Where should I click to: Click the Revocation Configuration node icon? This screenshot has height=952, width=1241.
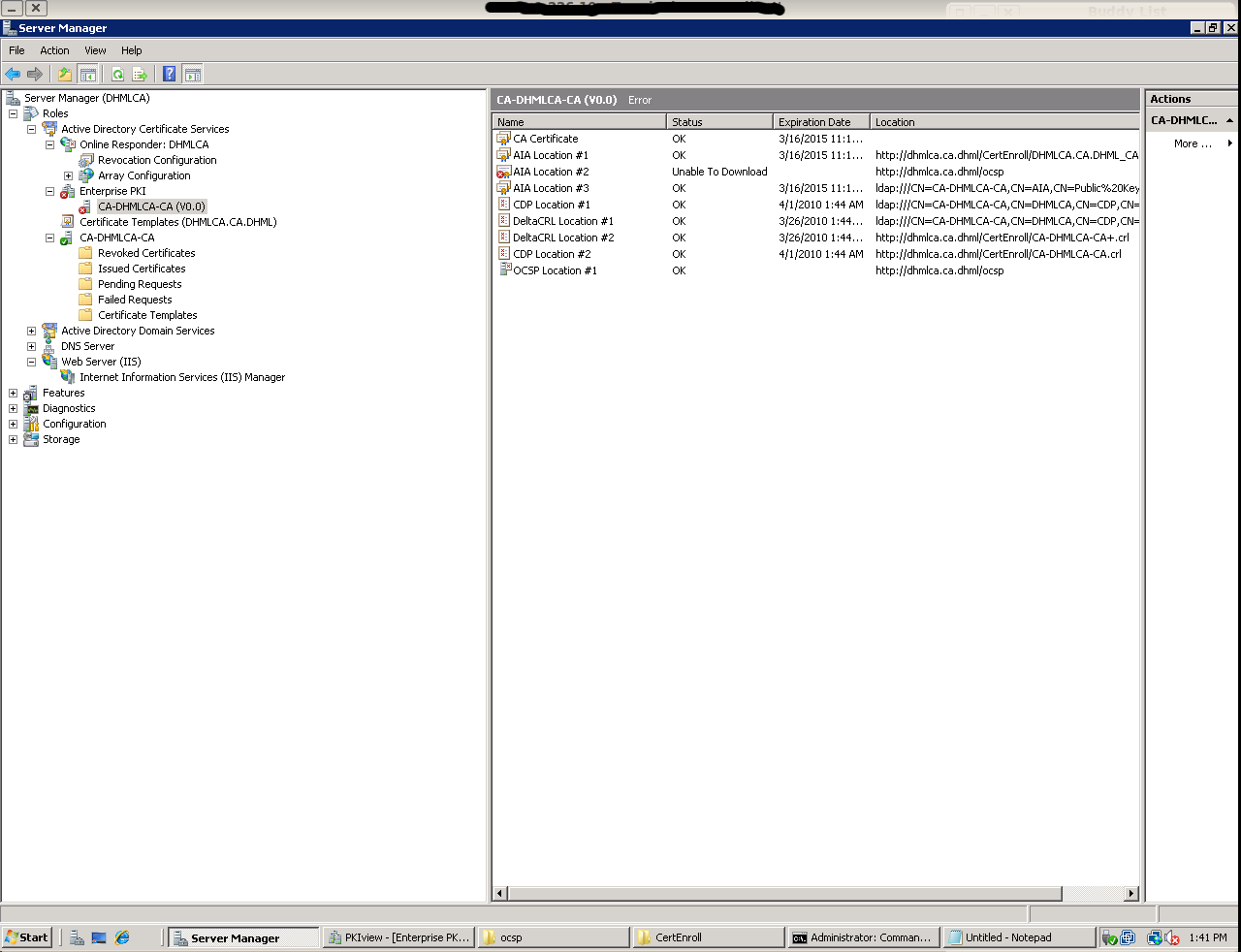pos(86,160)
